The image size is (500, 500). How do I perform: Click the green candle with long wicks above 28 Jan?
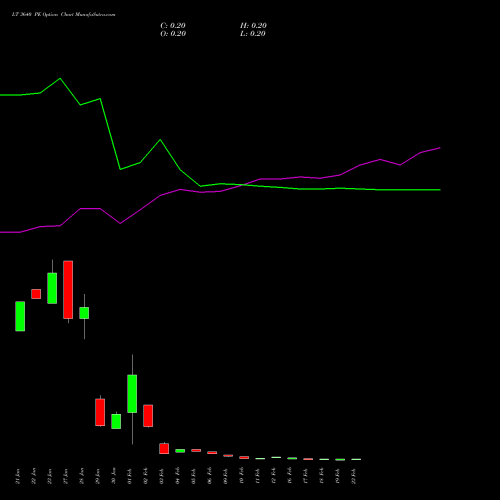(x=84, y=313)
